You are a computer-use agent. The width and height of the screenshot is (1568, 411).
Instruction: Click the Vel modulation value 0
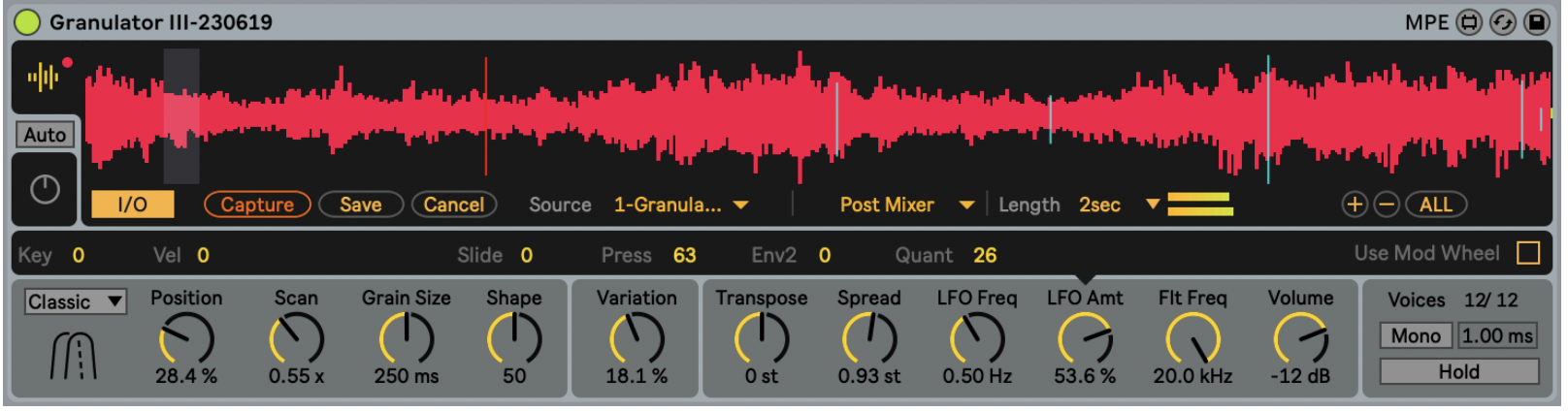pos(203,255)
